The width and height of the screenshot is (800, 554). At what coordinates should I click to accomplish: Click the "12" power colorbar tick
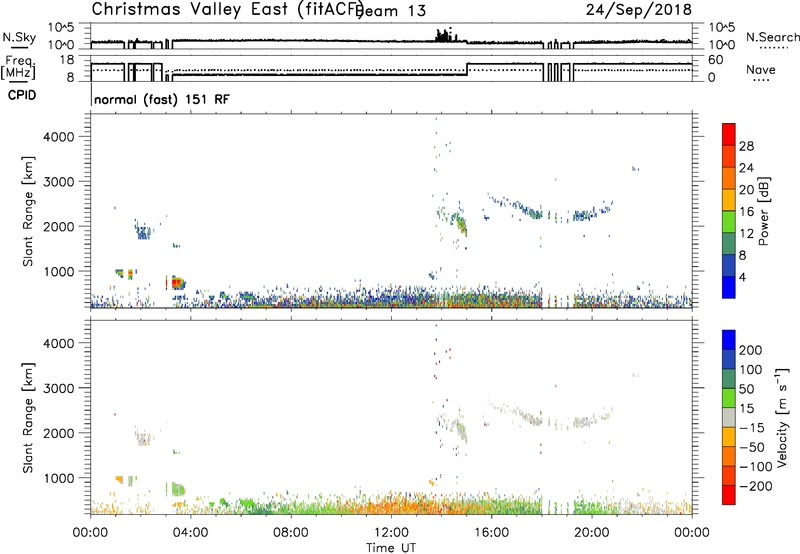(746, 234)
